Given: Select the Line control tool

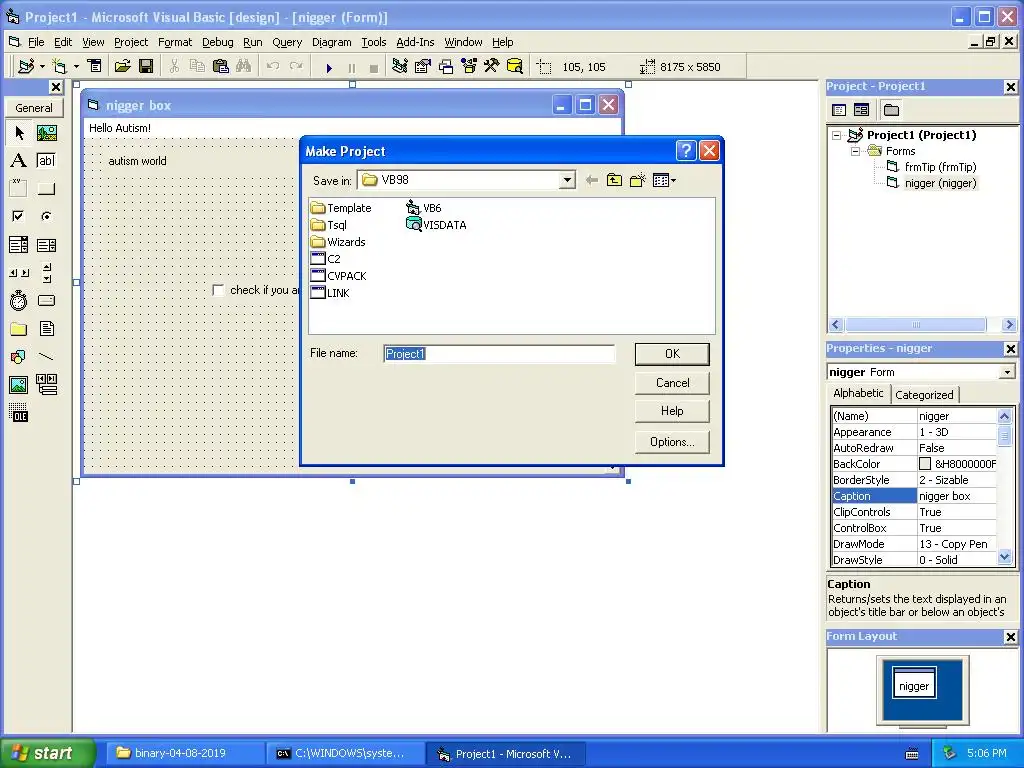Looking at the screenshot, I should pos(46,357).
